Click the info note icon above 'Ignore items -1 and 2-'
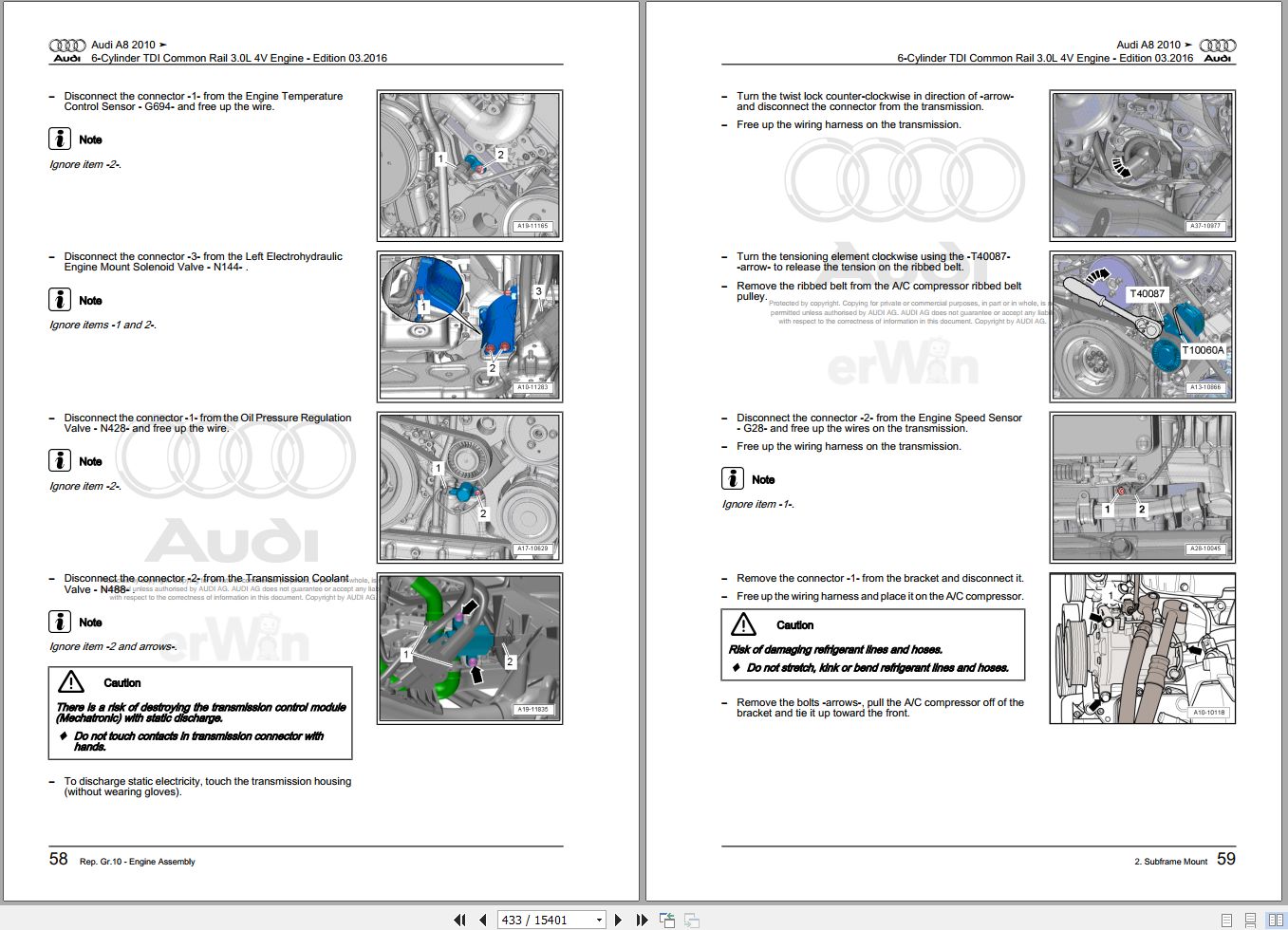1288x930 pixels. (x=60, y=300)
